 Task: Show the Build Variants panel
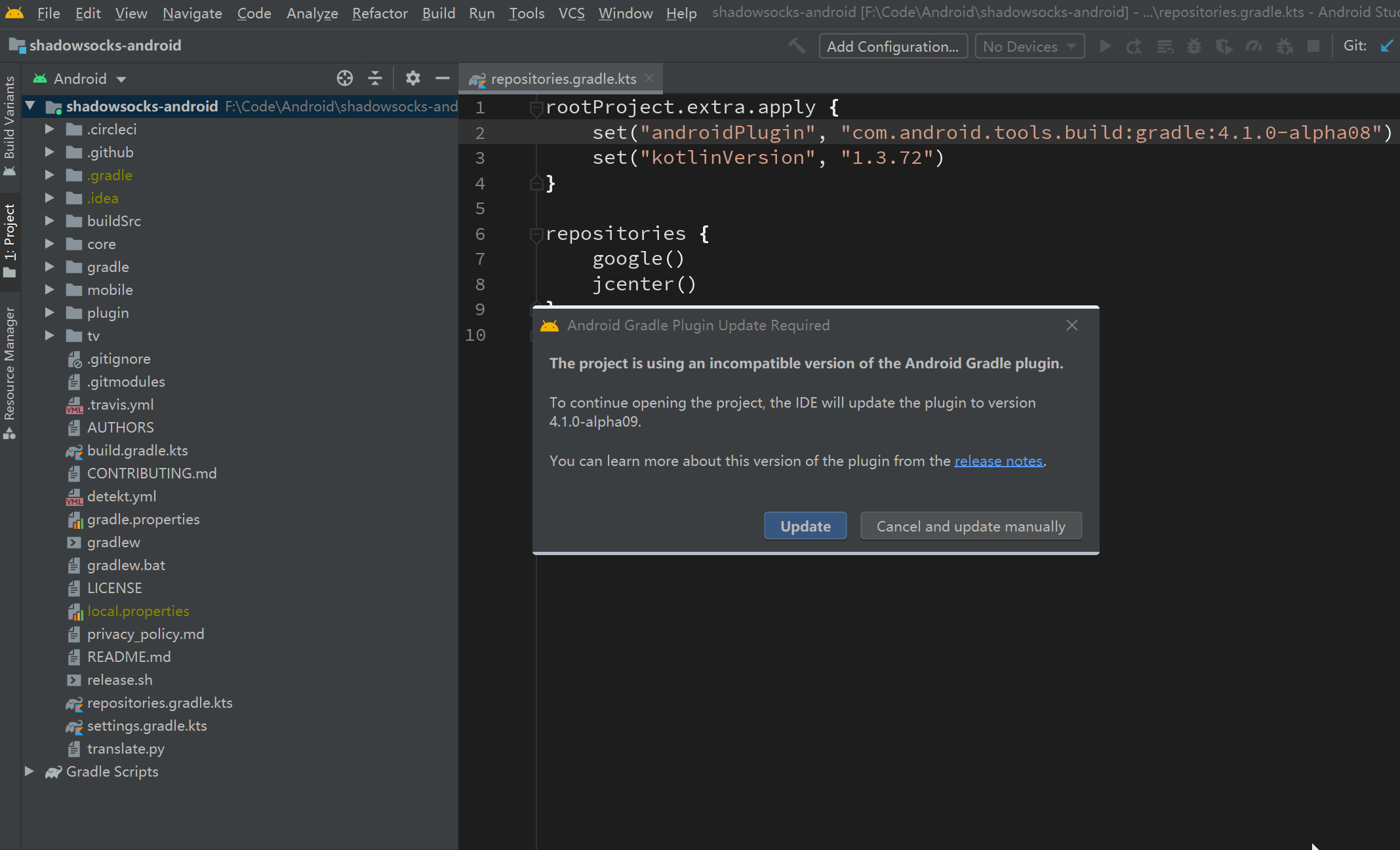click(10, 115)
